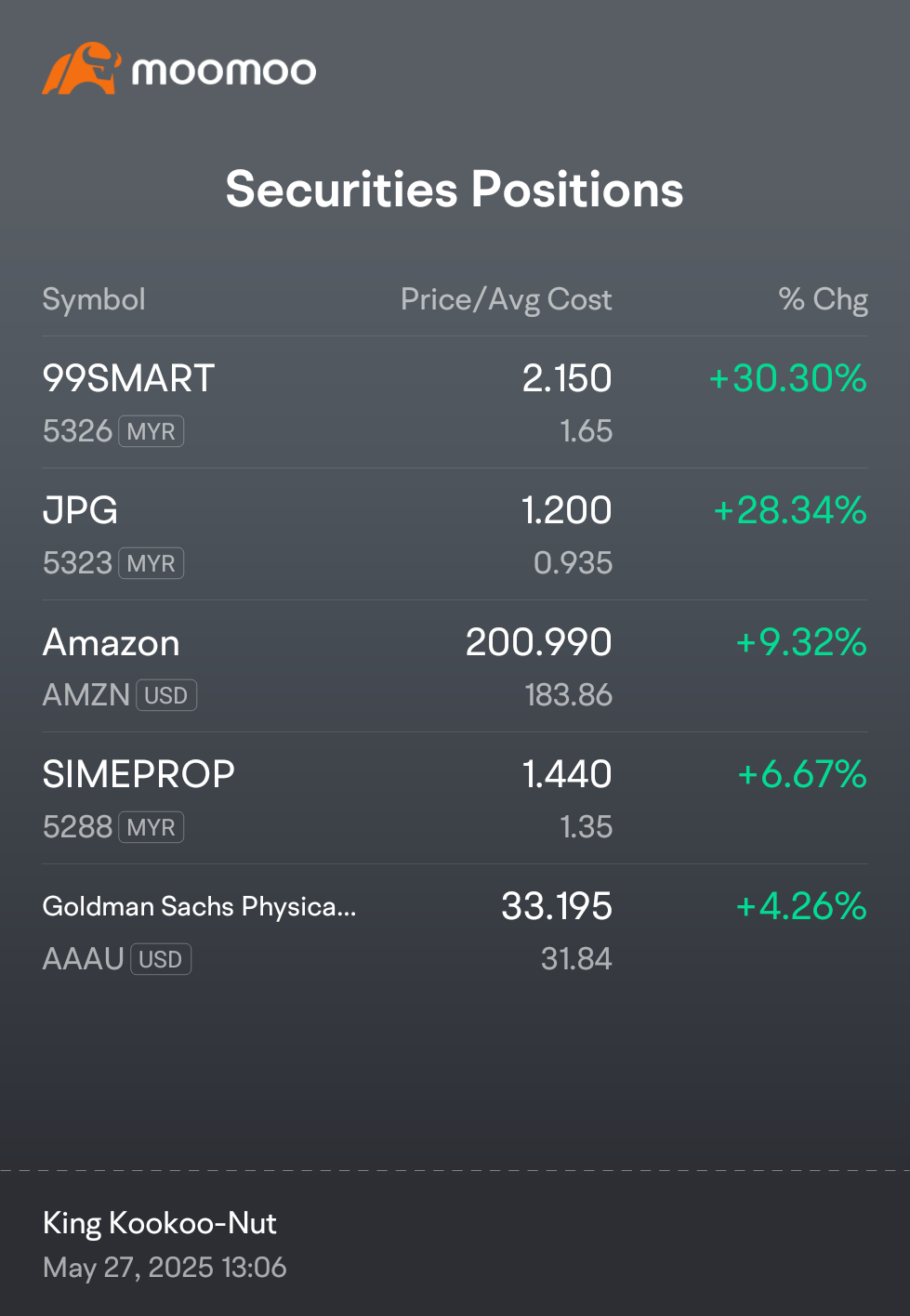Click the Securities Positions title
Screen dimensions: 910x1316
click(x=455, y=190)
